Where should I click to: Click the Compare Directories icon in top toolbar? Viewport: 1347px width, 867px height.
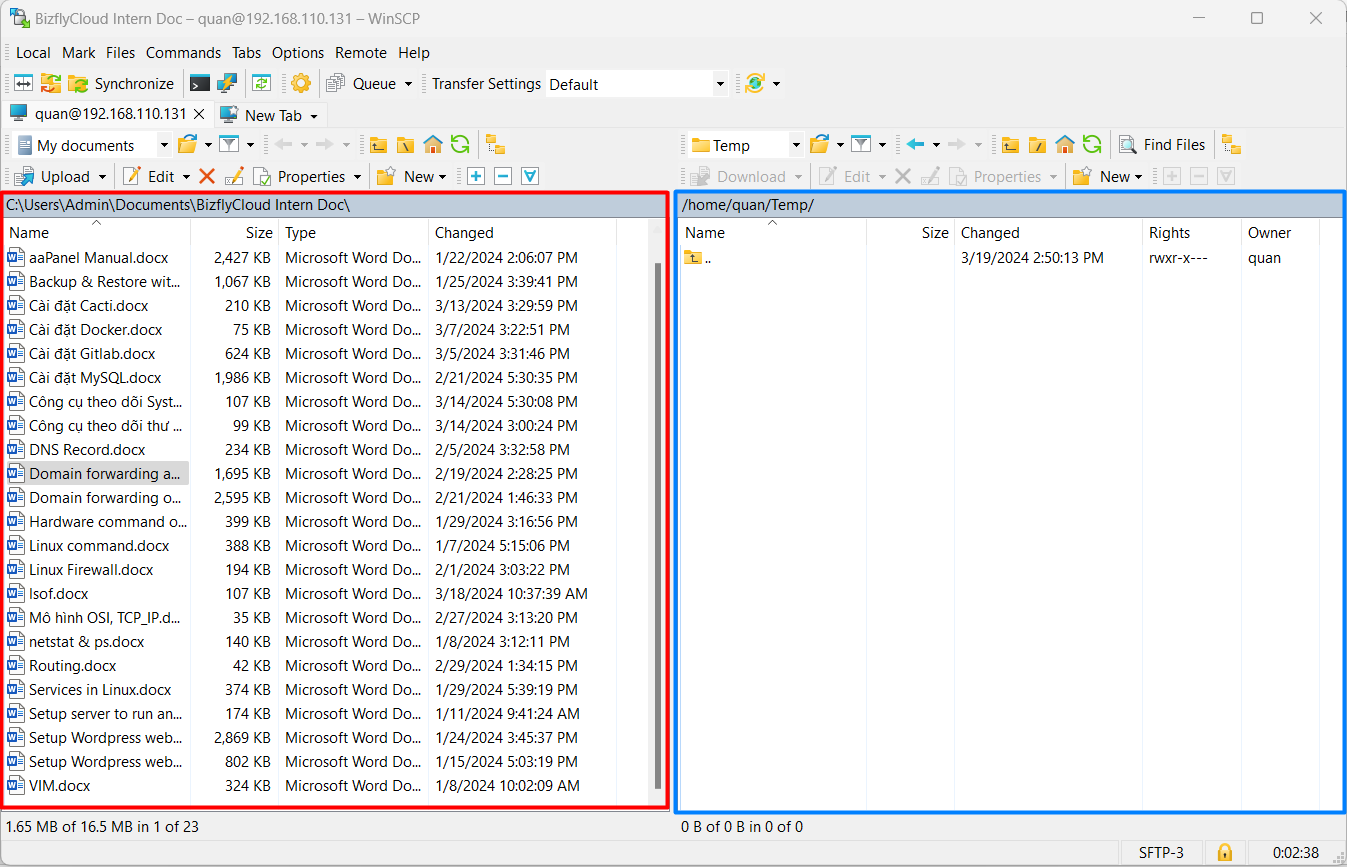23,84
